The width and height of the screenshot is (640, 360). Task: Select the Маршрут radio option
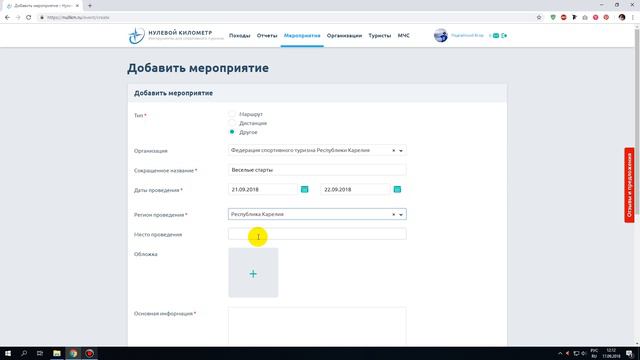(x=232, y=114)
